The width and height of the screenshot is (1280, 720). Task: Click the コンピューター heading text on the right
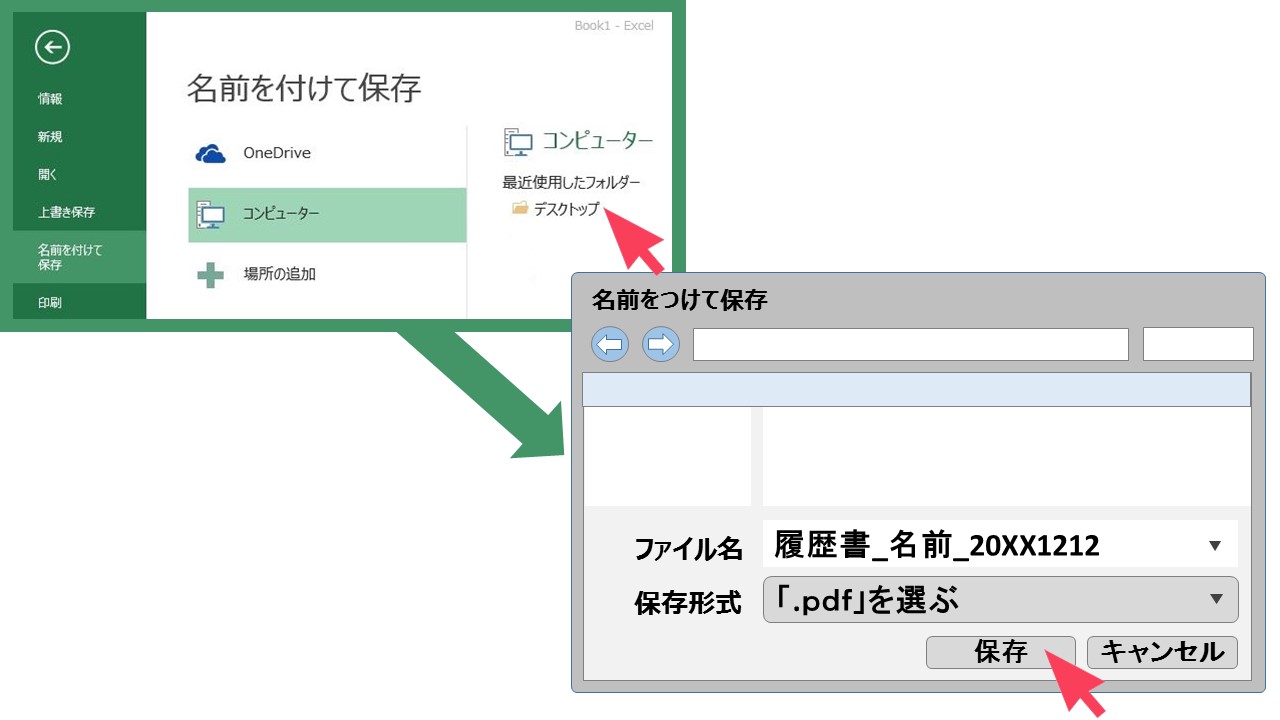[598, 141]
